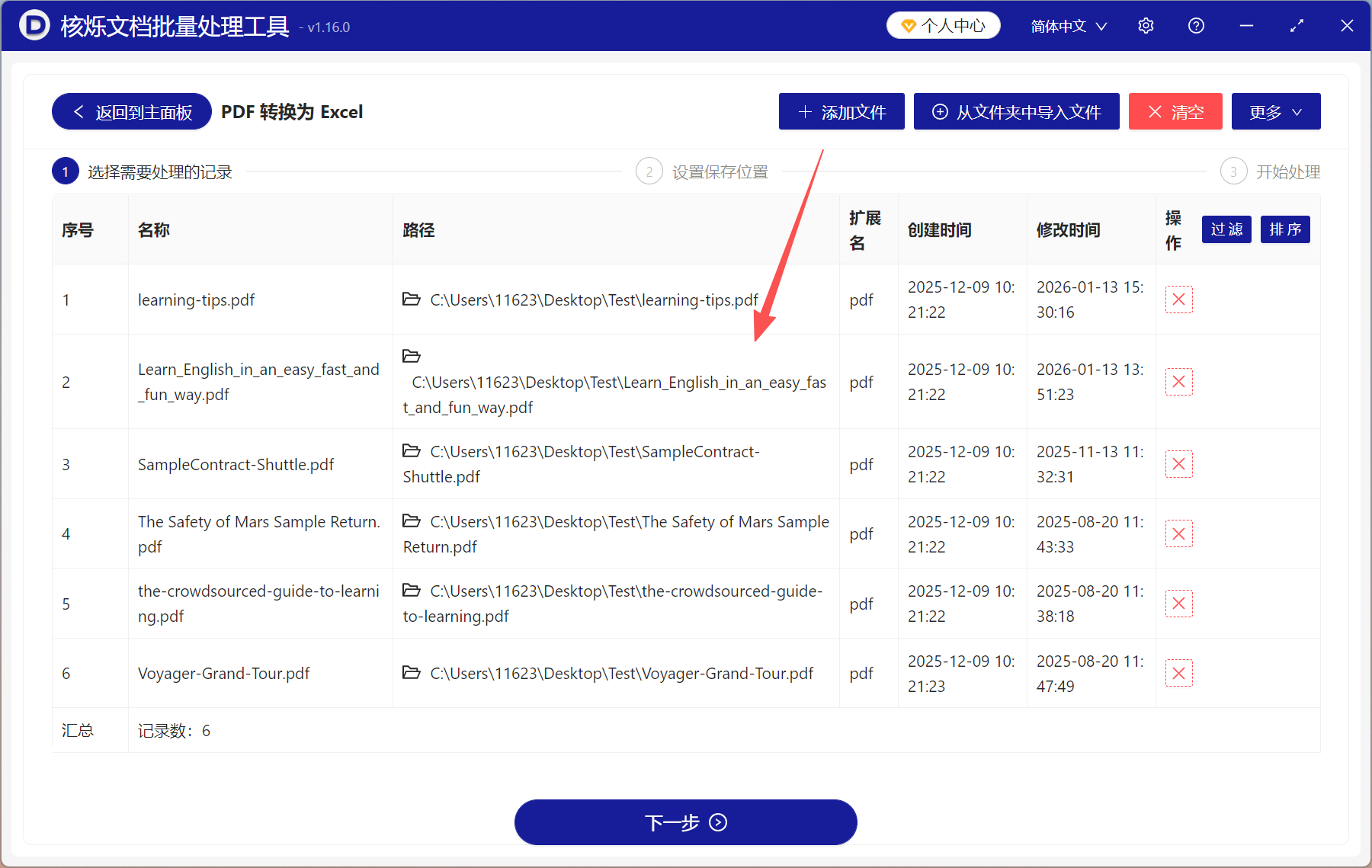Click 返回到主面板 back button
The width and height of the screenshot is (1372, 868).
pyautogui.click(x=130, y=111)
